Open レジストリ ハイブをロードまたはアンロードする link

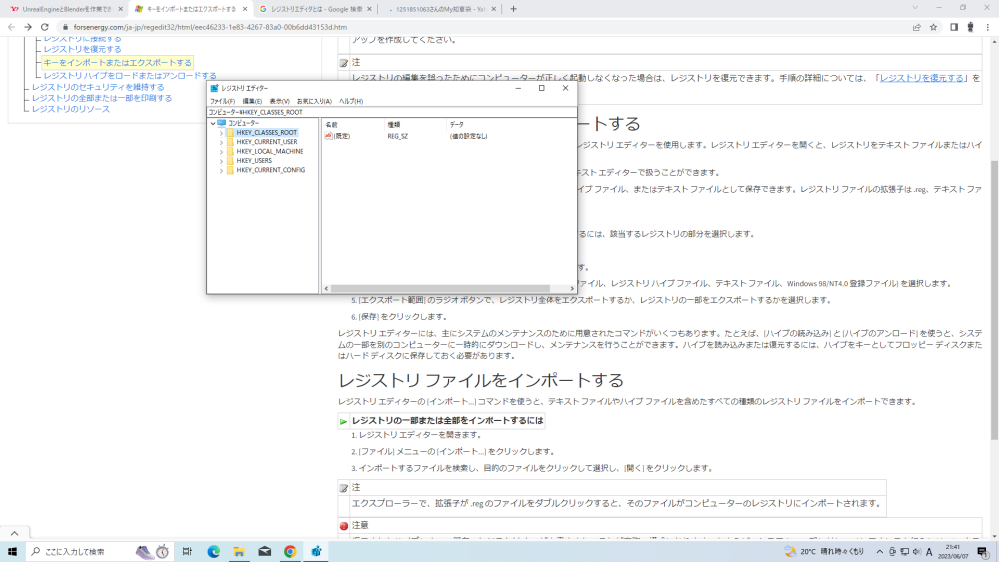click(130, 76)
